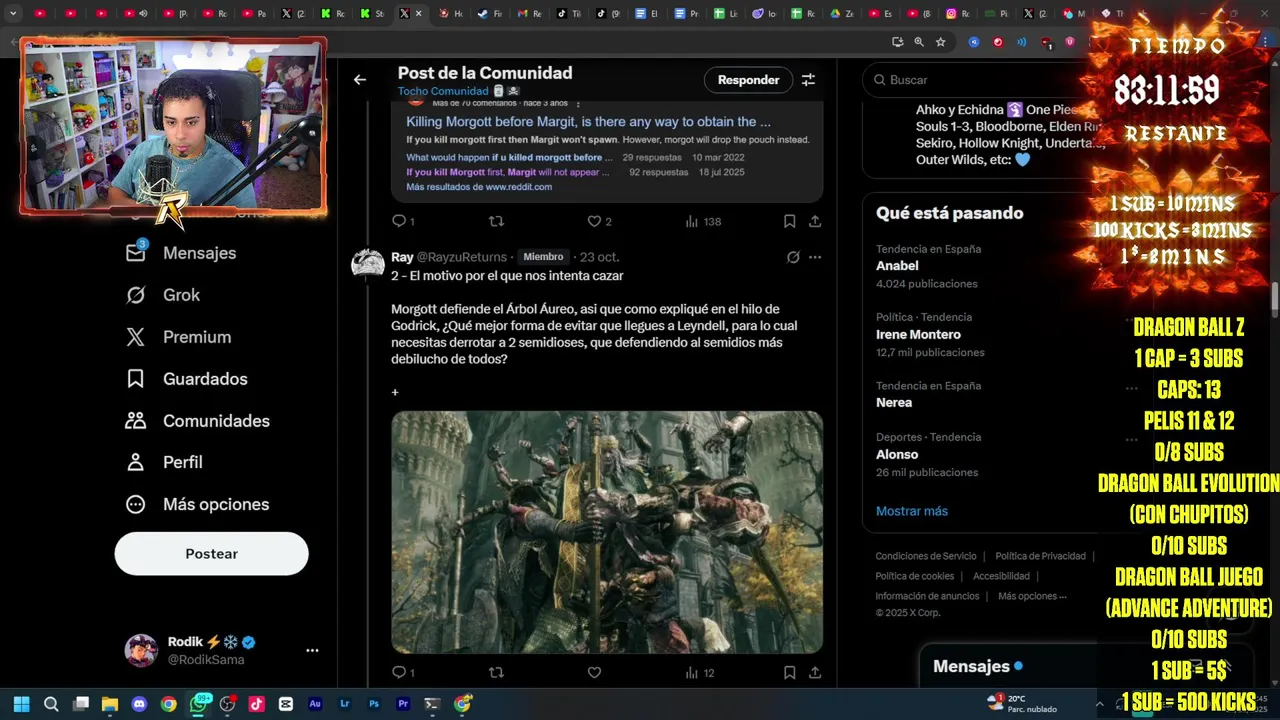The image size is (1280, 720).
Task: Open Adobe Lightroom from the taskbar
Action: tap(345, 704)
